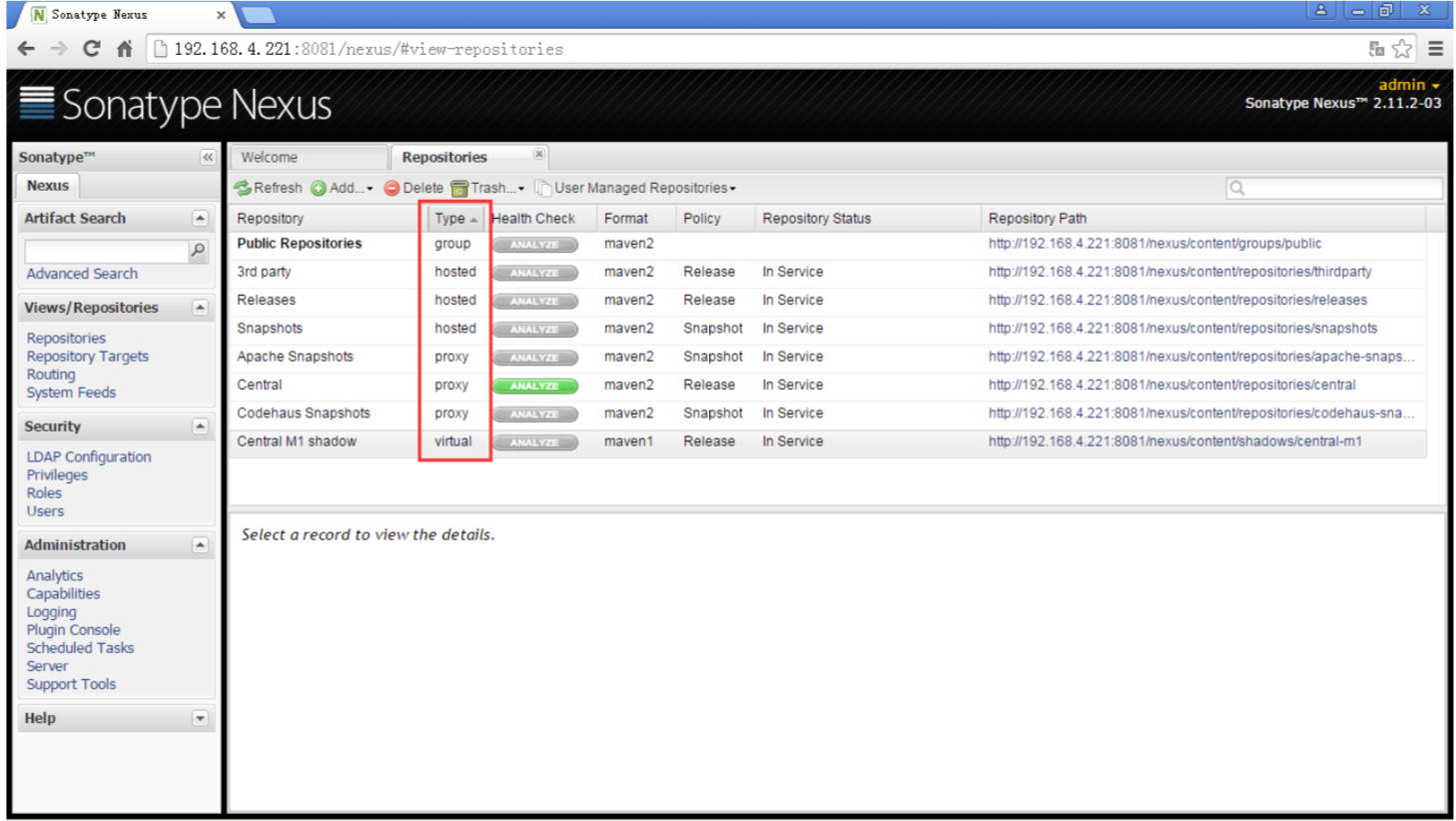Click the browser home icon
Screen dimensions: 1456x821
pos(124,49)
